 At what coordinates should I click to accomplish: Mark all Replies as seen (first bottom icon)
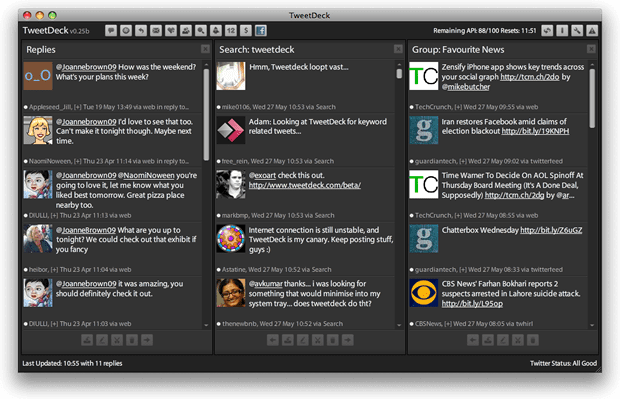coord(87,340)
